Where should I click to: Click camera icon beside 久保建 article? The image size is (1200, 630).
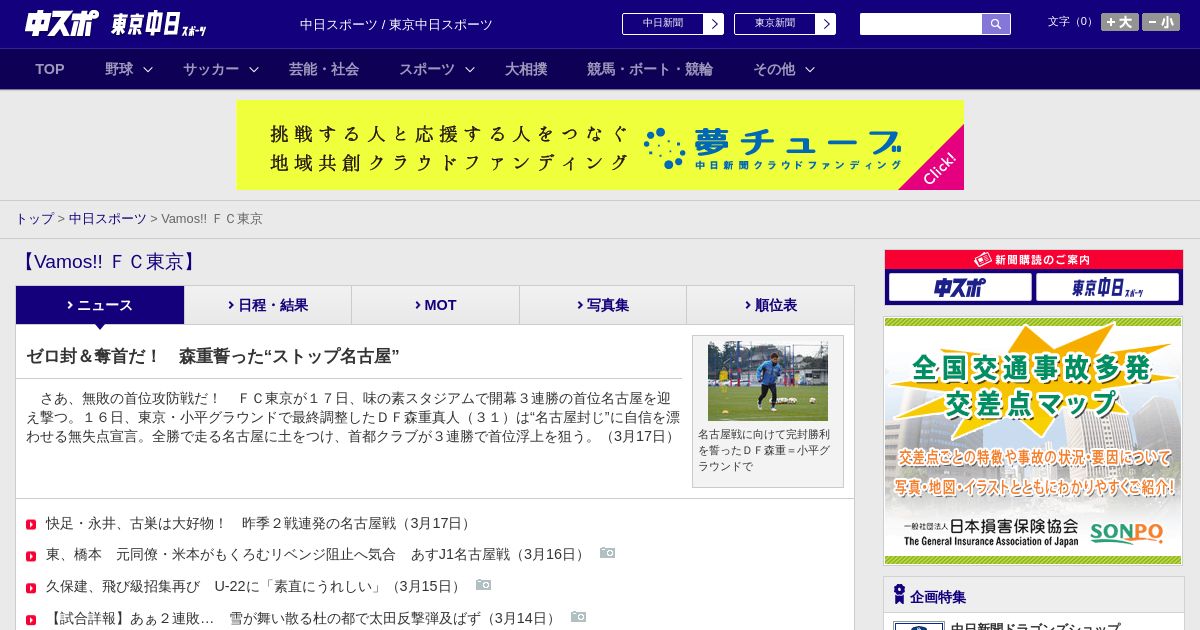click(483, 585)
